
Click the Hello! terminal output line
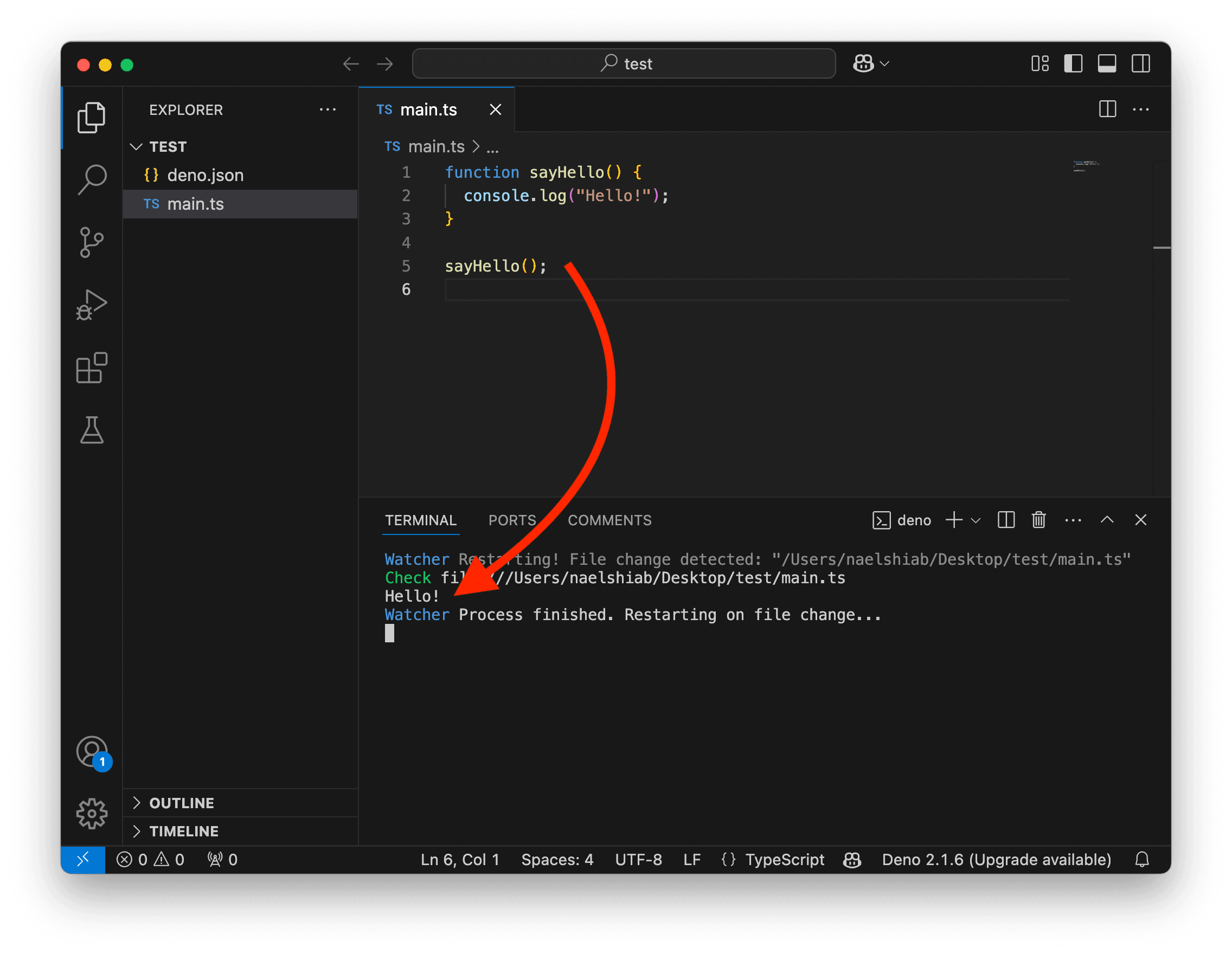tap(412, 596)
